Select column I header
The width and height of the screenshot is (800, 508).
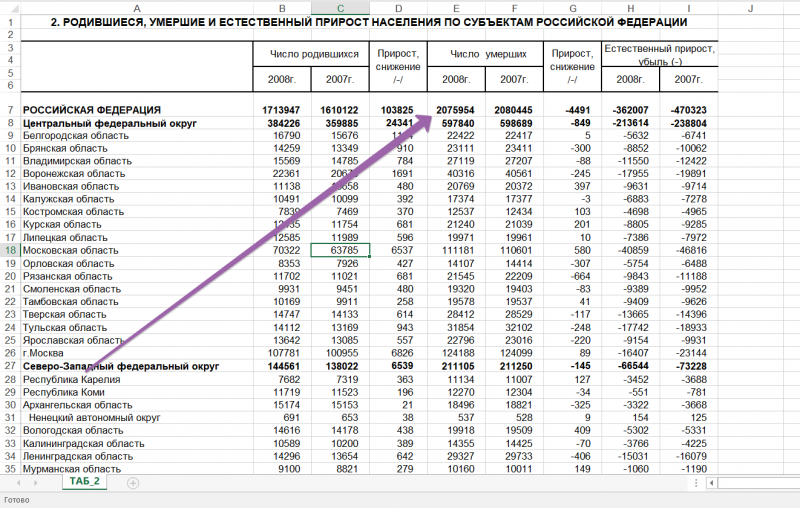tap(689, 8)
